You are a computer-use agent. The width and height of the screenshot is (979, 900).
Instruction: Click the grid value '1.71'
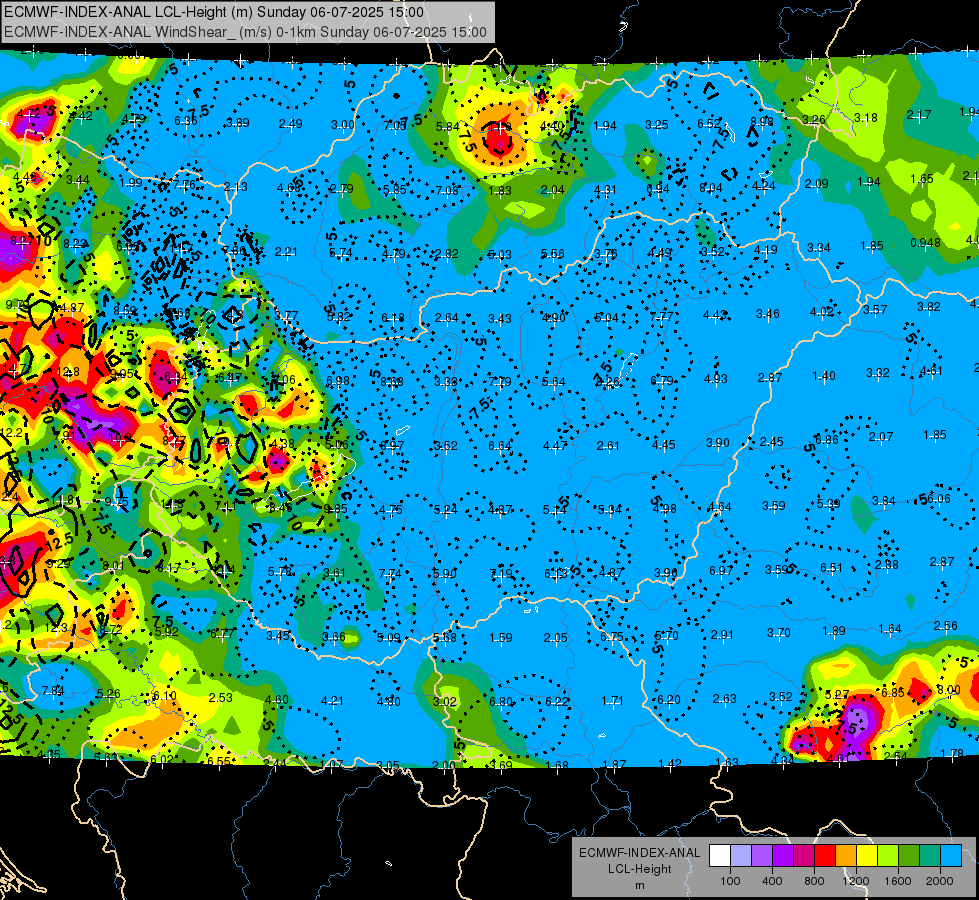tap(612, 701)
